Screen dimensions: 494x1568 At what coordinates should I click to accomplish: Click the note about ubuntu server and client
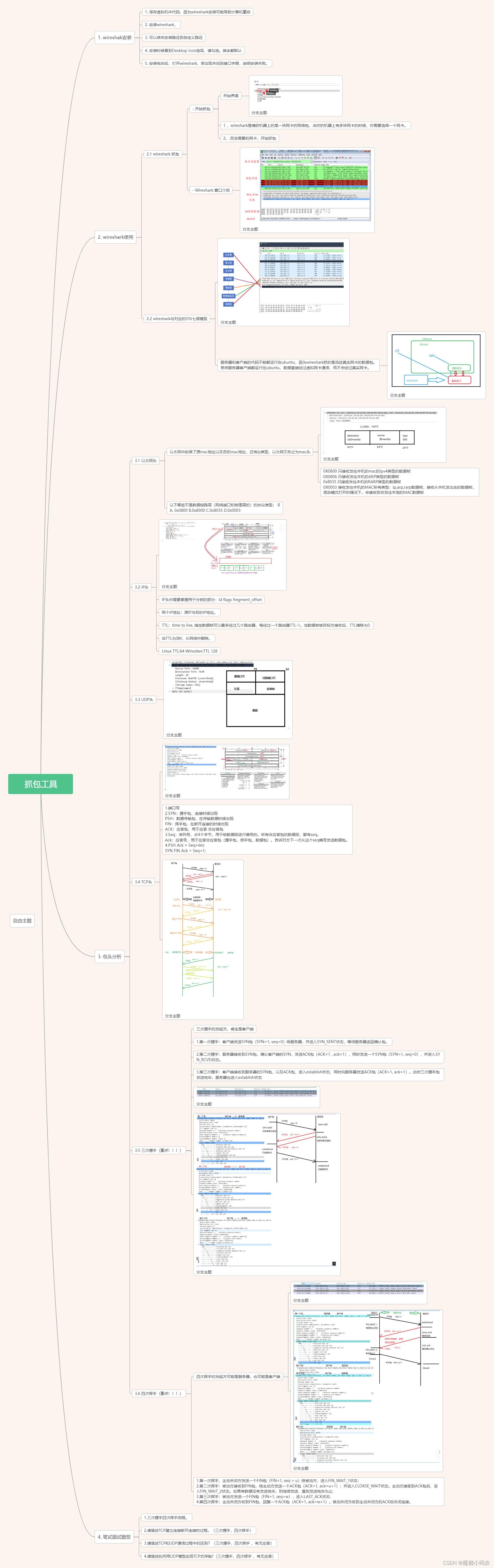[299, 365]
